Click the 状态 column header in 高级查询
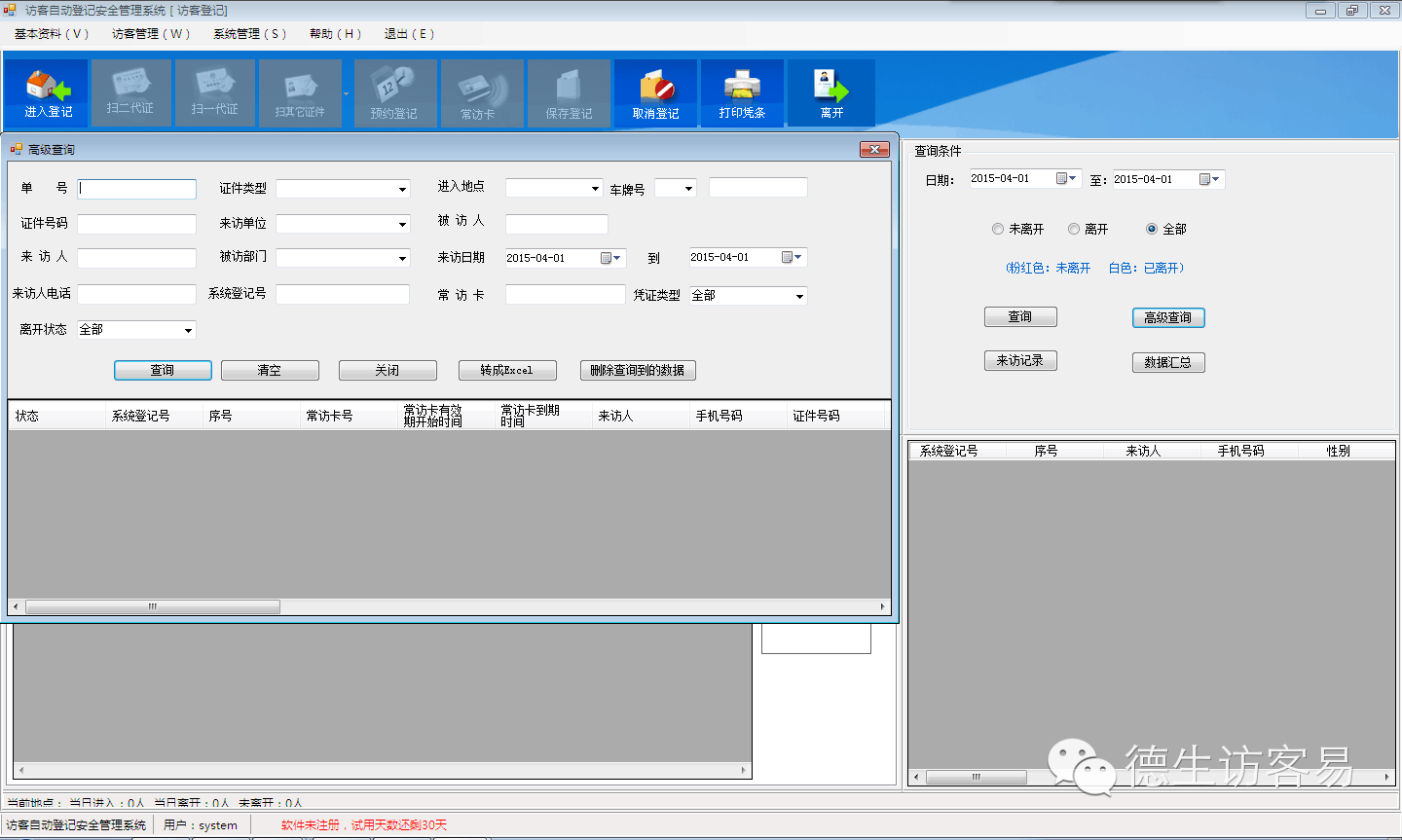Image resolution: width=1402 pixels, height=840 pixels. point(56,416)
